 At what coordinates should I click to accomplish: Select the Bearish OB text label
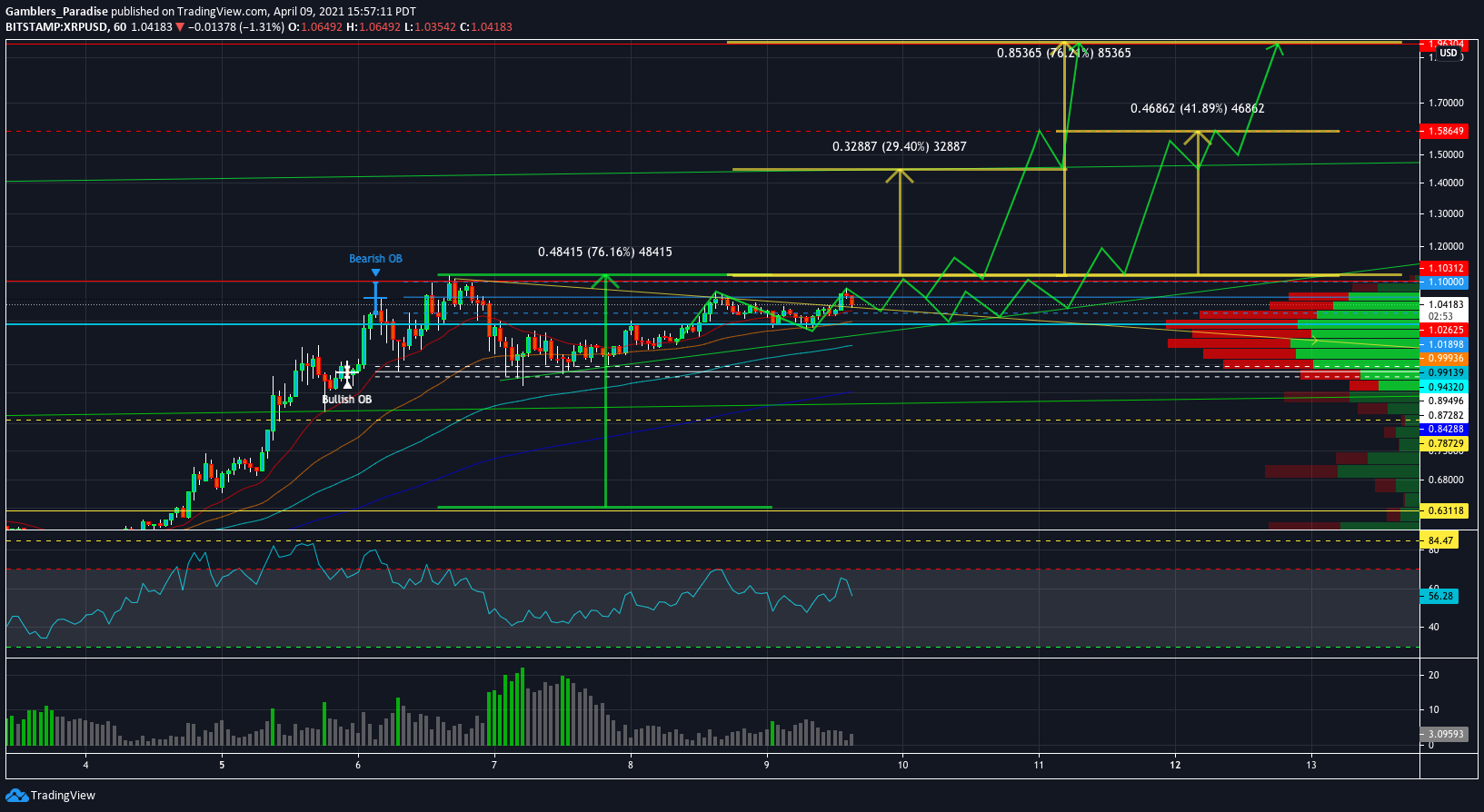[x=375, y=259]
